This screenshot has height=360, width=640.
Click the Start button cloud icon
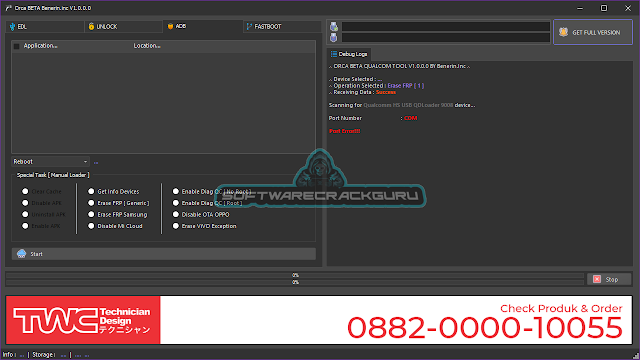[21, 254]
